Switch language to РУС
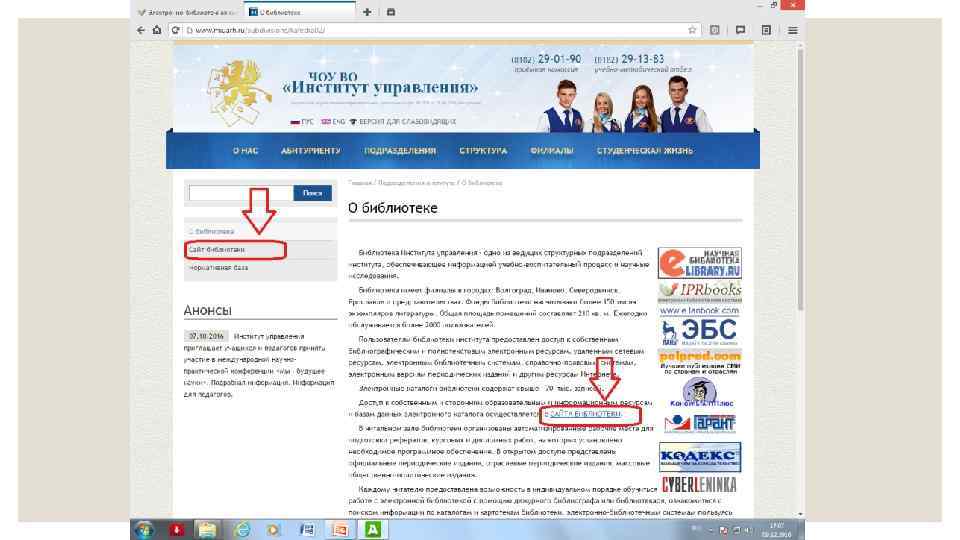This screenshot has height=540, width=960. [x=302, y=122]
